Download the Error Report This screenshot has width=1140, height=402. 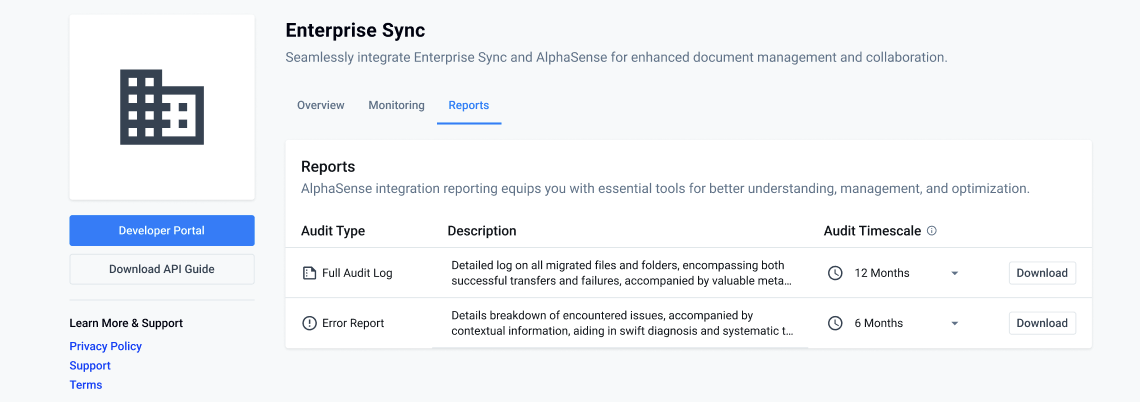1042,323
